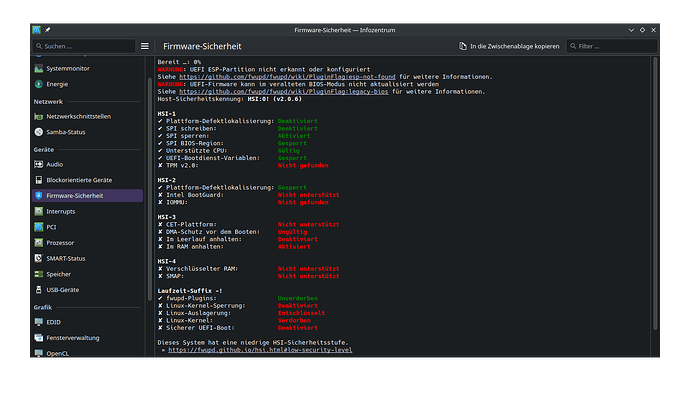Click the Netzwerk section header

coord(48,102)
